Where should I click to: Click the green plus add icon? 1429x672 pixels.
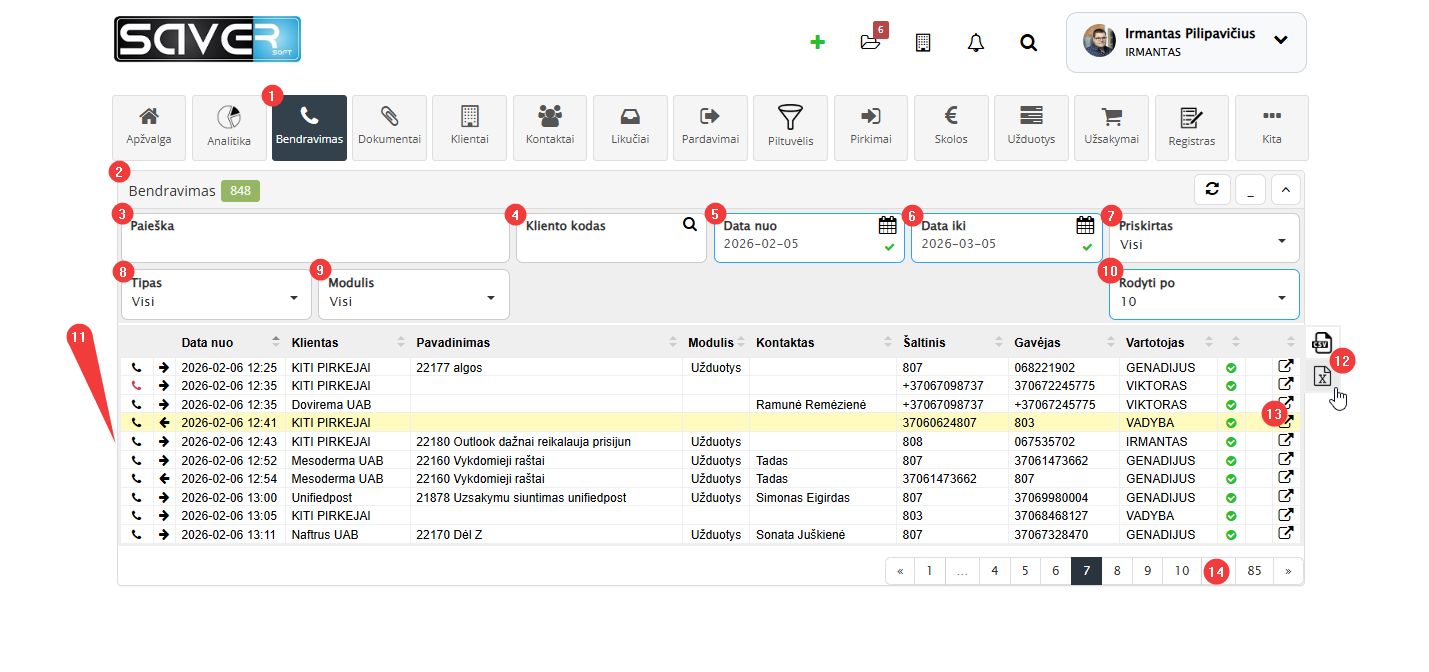817,42
